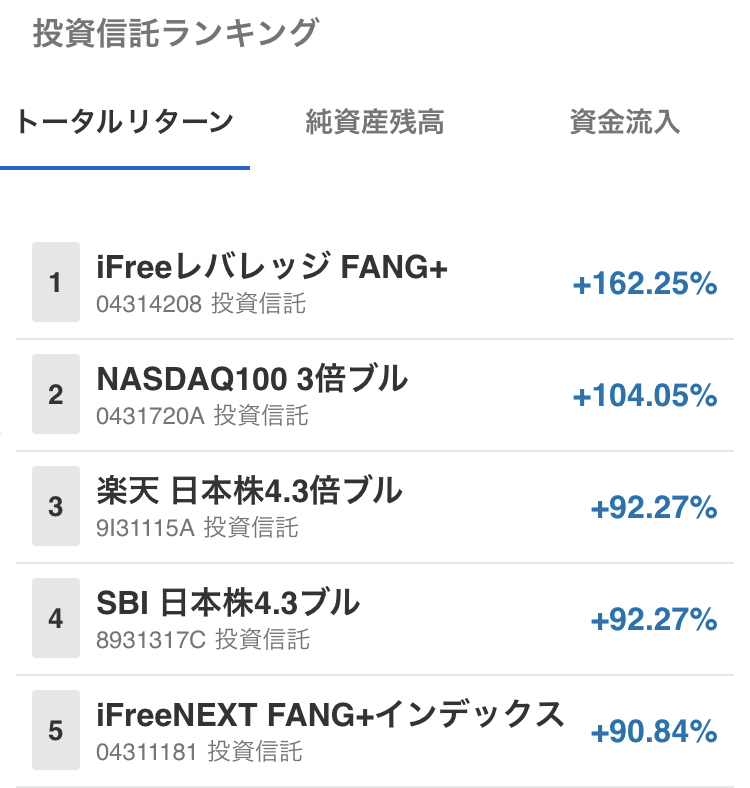750x788 pixels.
Task: Open iFreeレバレッジ FANG+ fund
Action: (272, 267)
